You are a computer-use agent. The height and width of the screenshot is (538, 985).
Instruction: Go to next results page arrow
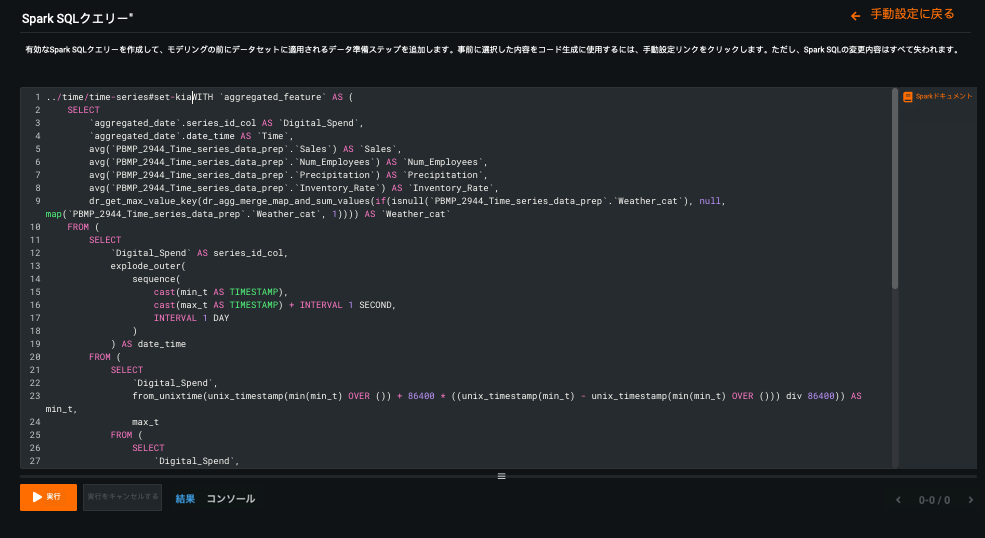(x=970, y=500)
